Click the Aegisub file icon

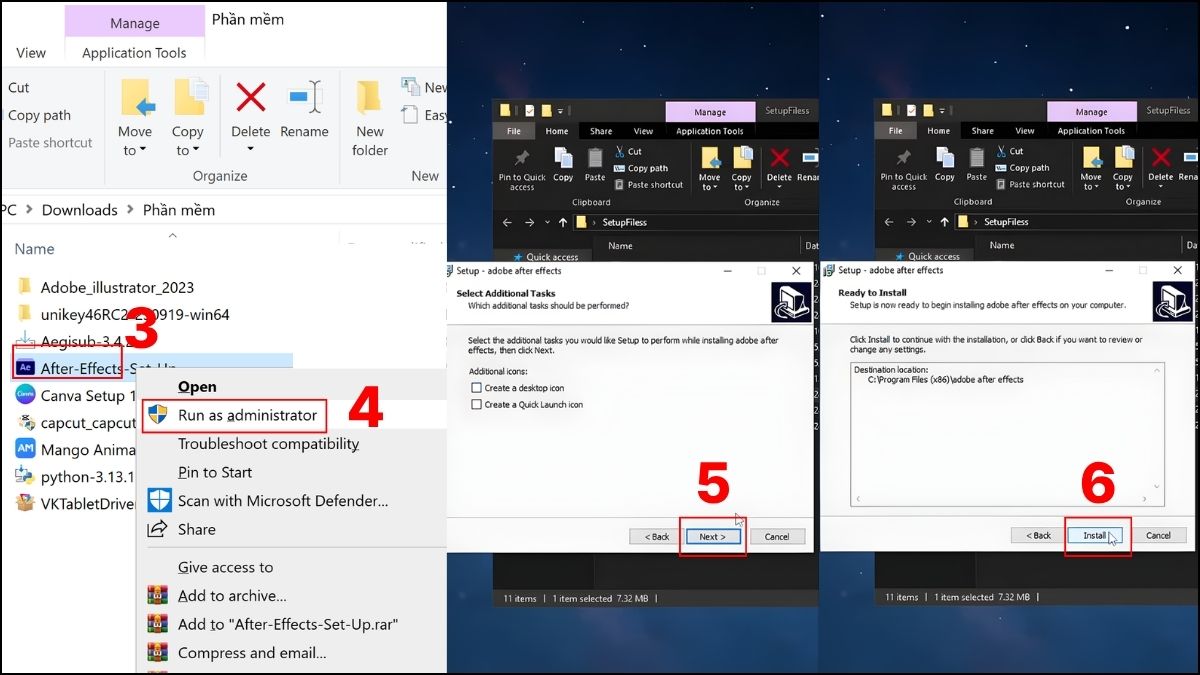click(23, 340)
